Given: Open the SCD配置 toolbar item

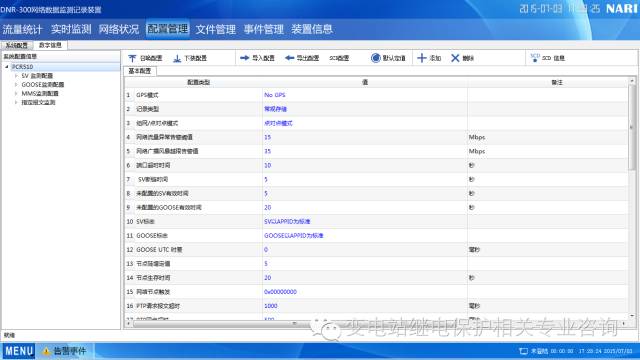Looking at the screenshot, I should coord(339,58).
